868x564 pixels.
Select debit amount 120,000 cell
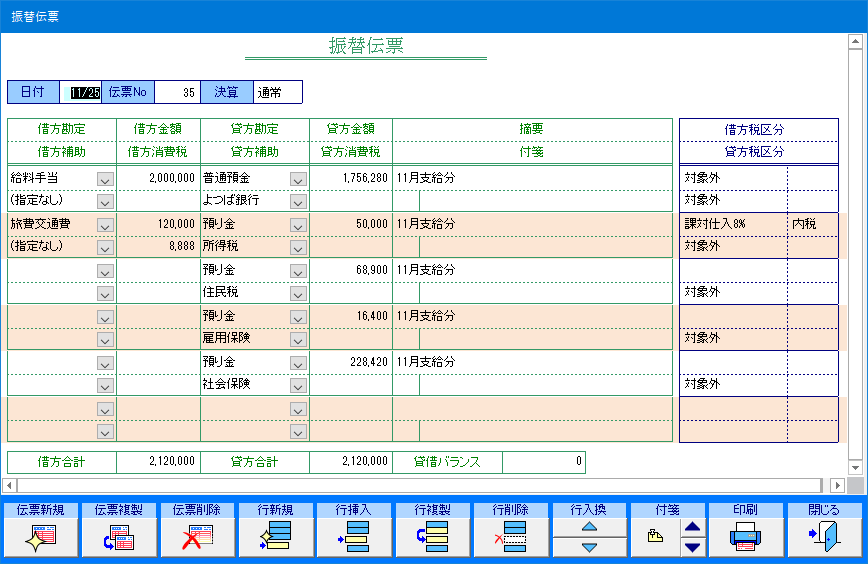tap(158, 224)
